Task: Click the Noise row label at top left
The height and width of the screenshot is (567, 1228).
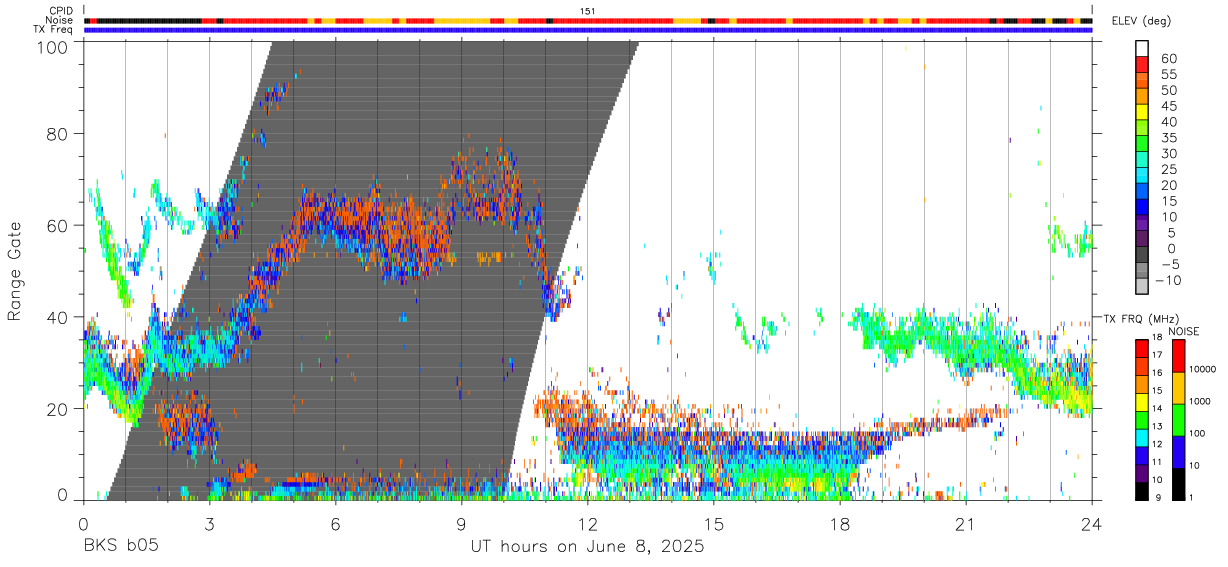Action: [60, 20]
